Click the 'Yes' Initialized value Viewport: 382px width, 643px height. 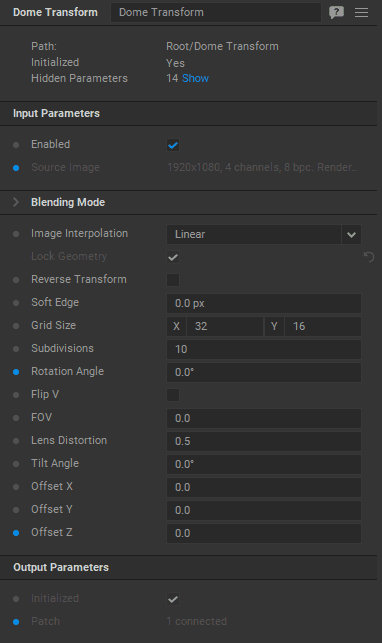tap(175, 63)
